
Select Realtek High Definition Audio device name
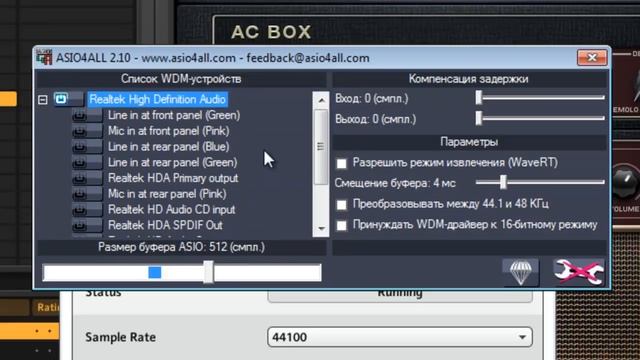(x=158, y=99)
